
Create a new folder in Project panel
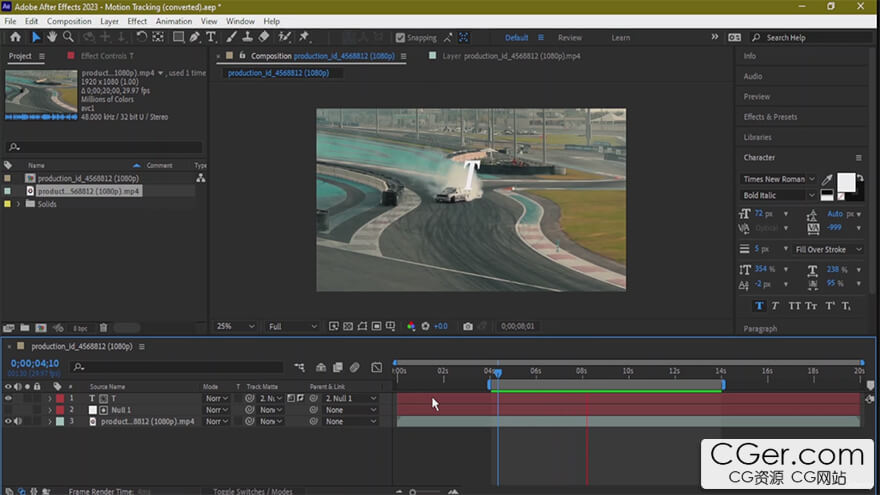[x=25, y=328]
